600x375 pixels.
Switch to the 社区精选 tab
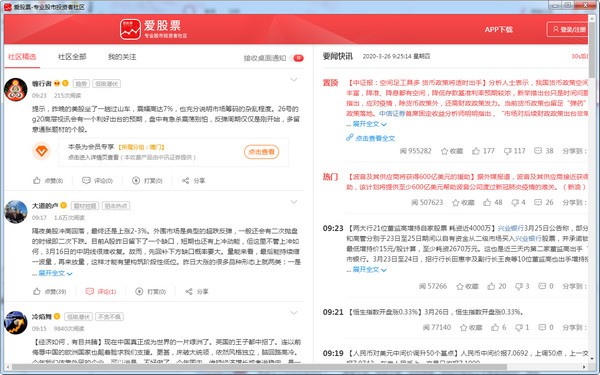(x=22, y=57)
